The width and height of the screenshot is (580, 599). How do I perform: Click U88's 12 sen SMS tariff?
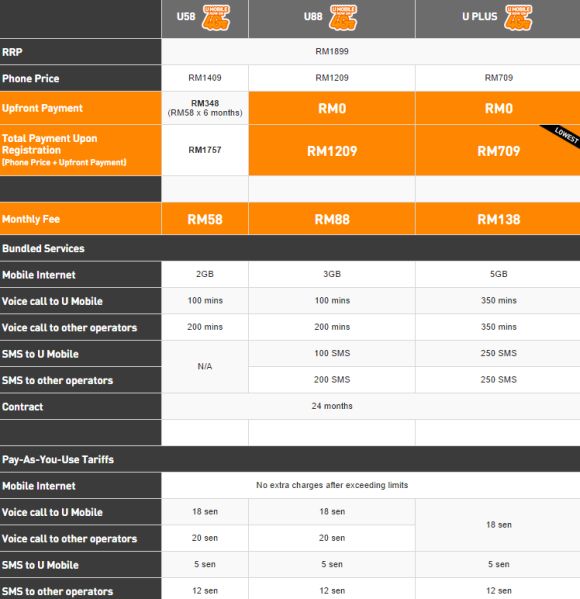tap(332, 590)
